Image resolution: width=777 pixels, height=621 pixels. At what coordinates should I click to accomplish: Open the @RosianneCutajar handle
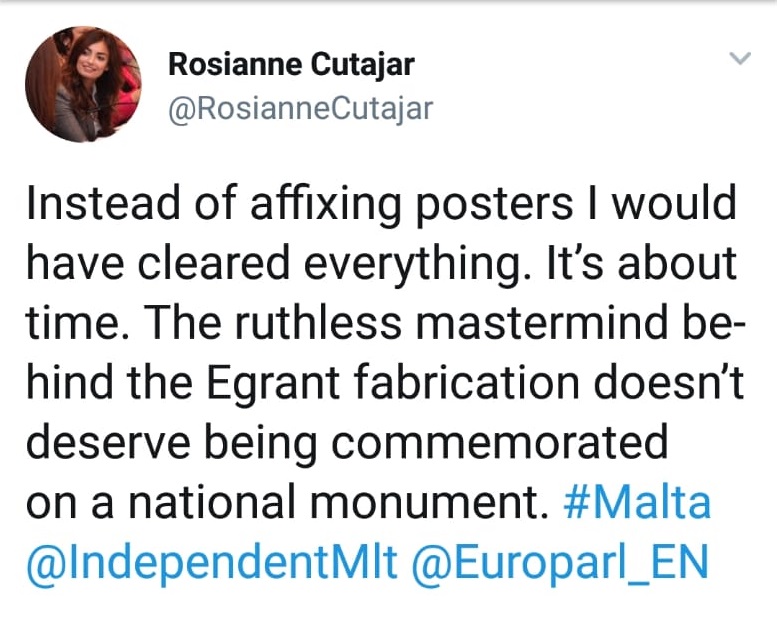click(x=300, y=107)
